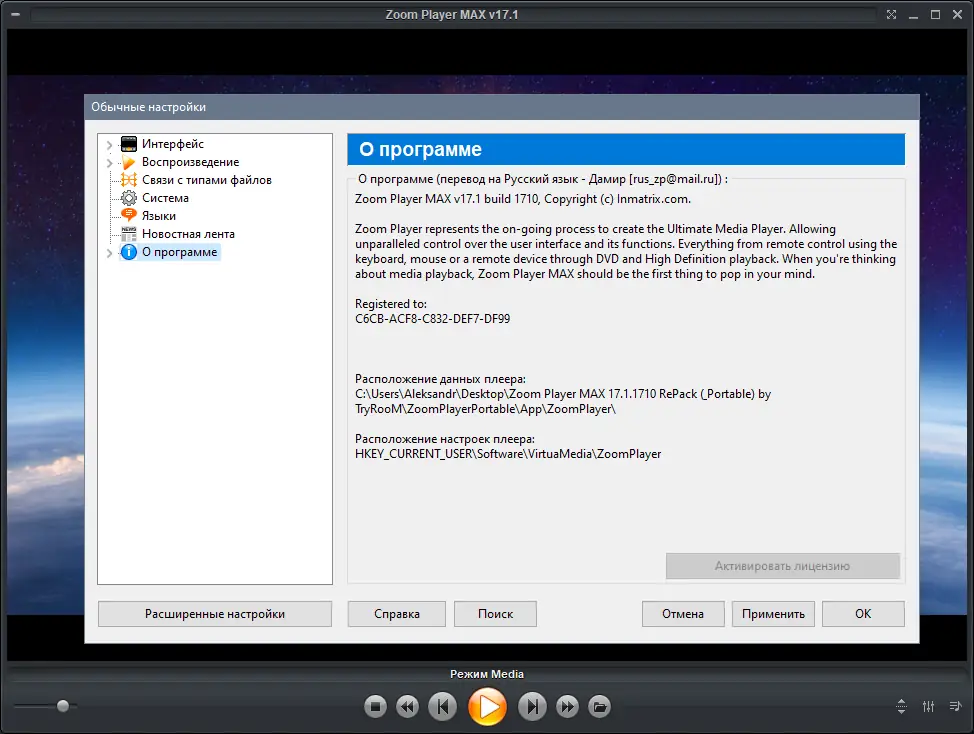974x734 pixels.
Task: Open file with the folder icon
Action: coord(599,707)
